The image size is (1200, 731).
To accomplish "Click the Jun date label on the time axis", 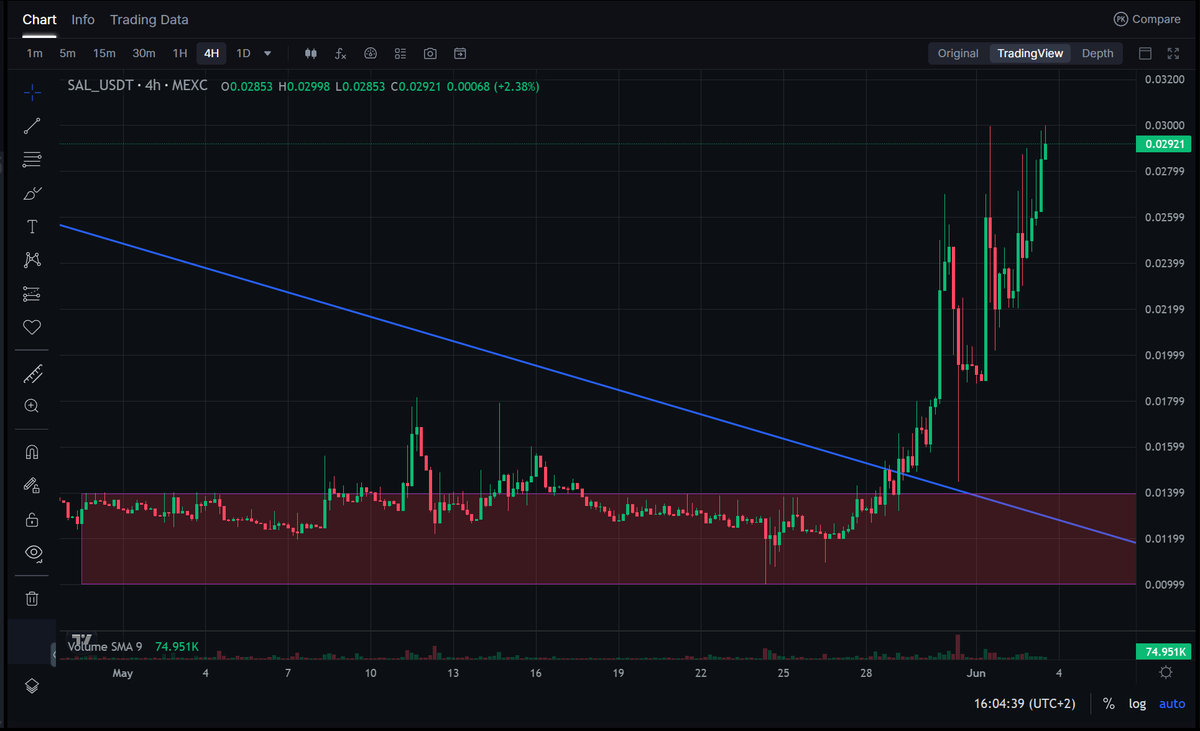I will point(977,673).
